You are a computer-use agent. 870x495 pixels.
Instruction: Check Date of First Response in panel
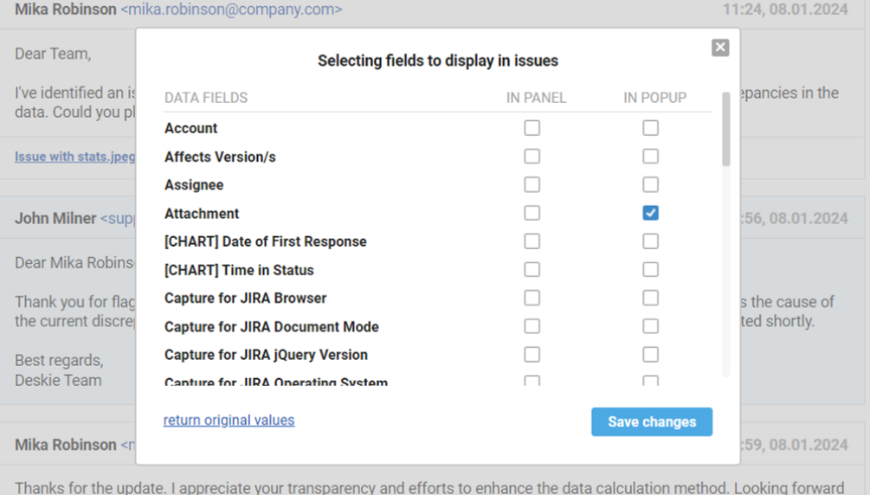tap(532, 241)
